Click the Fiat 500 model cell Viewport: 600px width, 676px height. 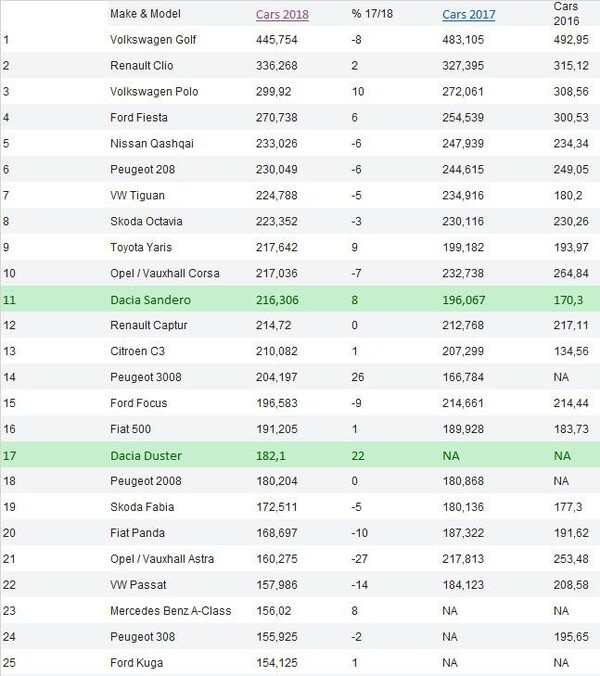coord(138,429)
